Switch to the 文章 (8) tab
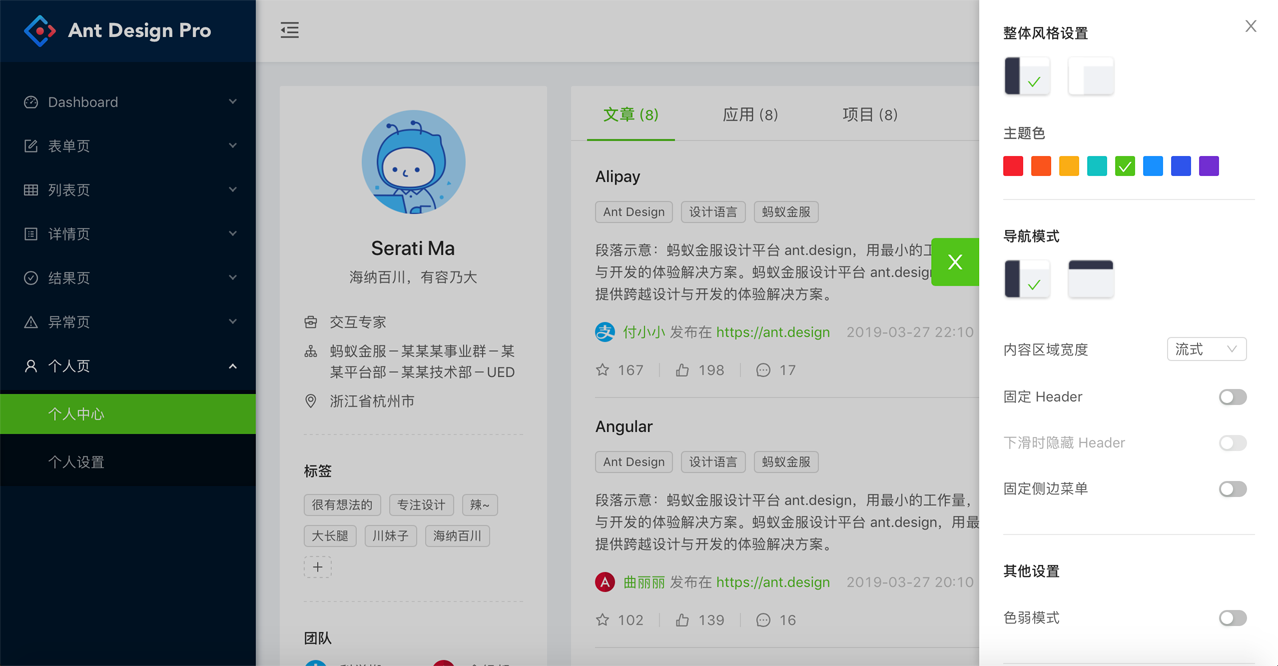1278x666 pixels. pyautogui.click(x=631, y=115)
